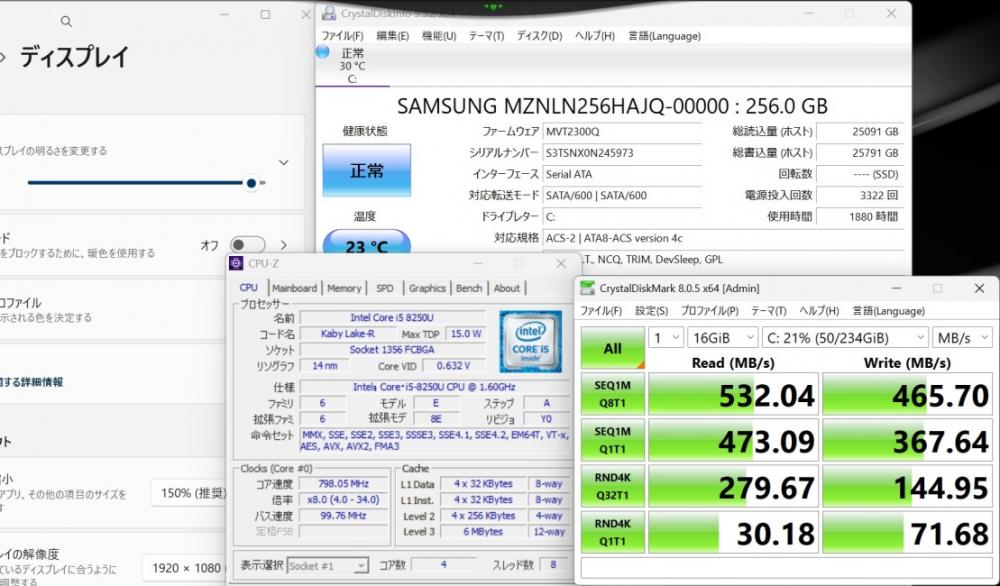The width and height of the screenshot is (1000, 586).
Task: Click the interface field Serial ATA
Action: tap(622, 174)
